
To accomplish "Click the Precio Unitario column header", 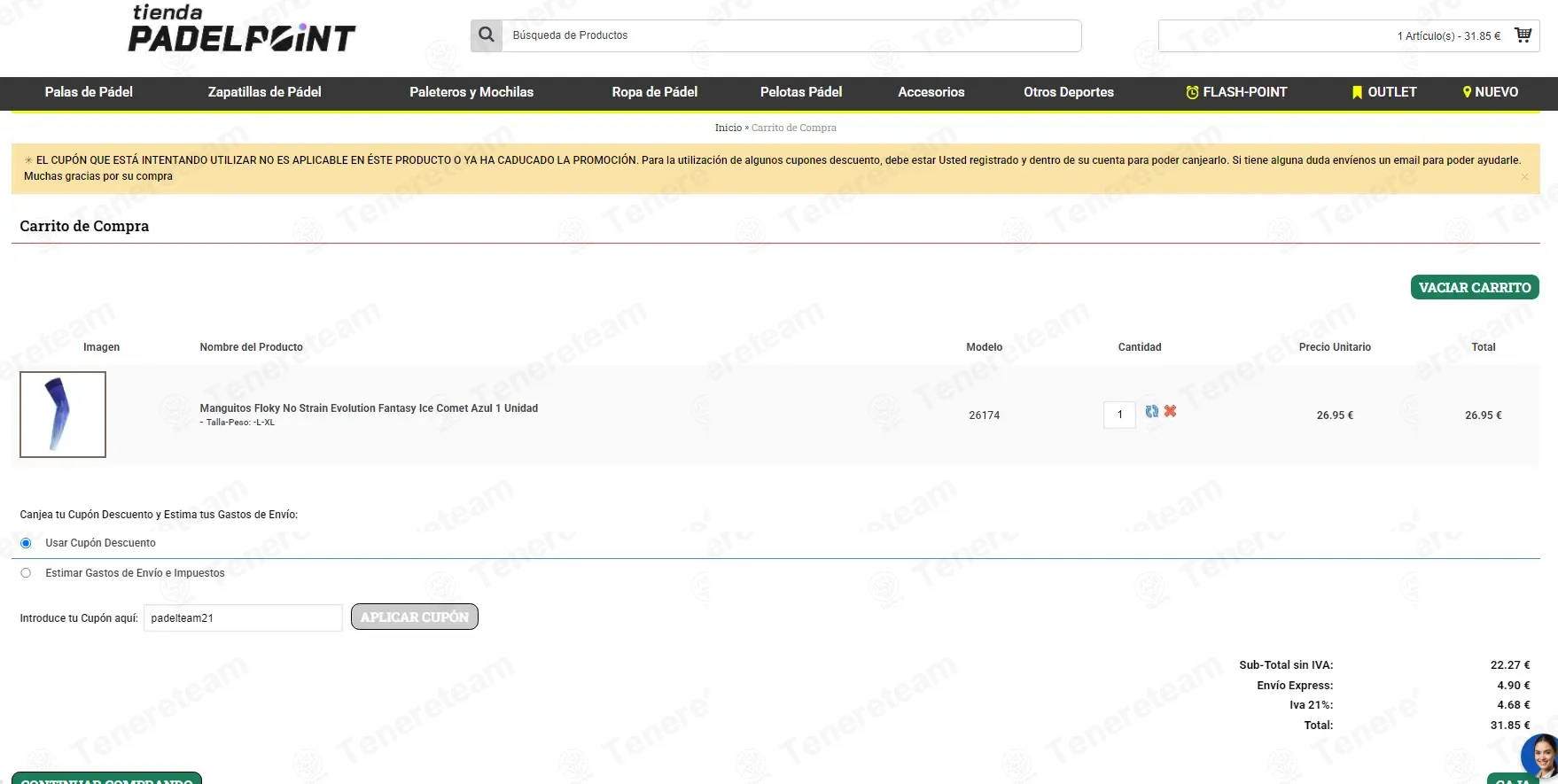I will pyautogui.click(x=1335, y=347).
